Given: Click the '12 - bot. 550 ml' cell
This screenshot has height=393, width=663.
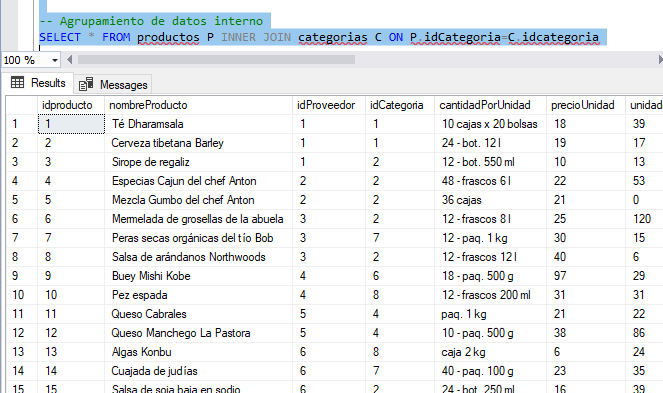Looking at the screenshot, I should point(490,162).
